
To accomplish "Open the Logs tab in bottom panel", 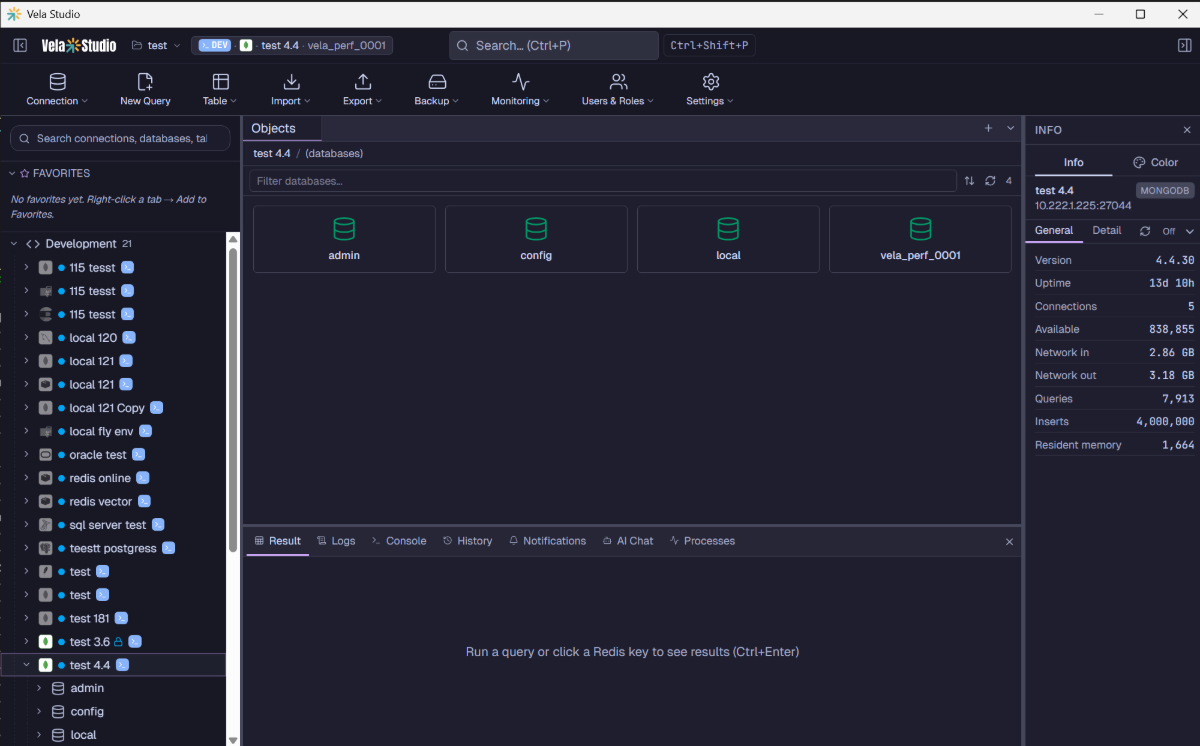I will [336, 541].
